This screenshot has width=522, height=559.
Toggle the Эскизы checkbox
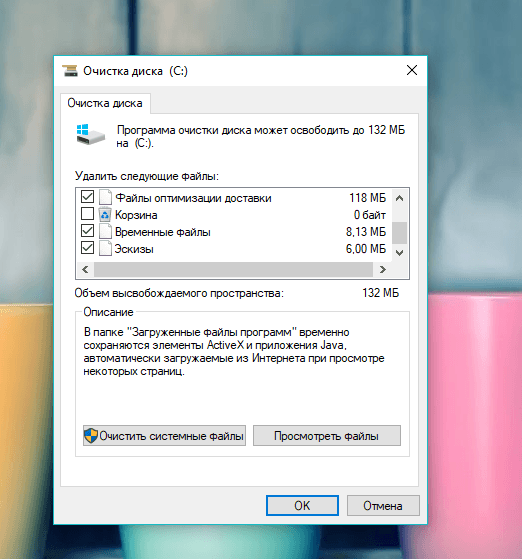[x=87, y=248]
